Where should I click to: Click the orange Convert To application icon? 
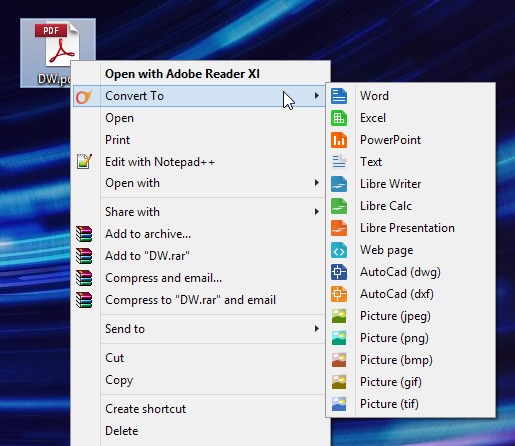83,96
